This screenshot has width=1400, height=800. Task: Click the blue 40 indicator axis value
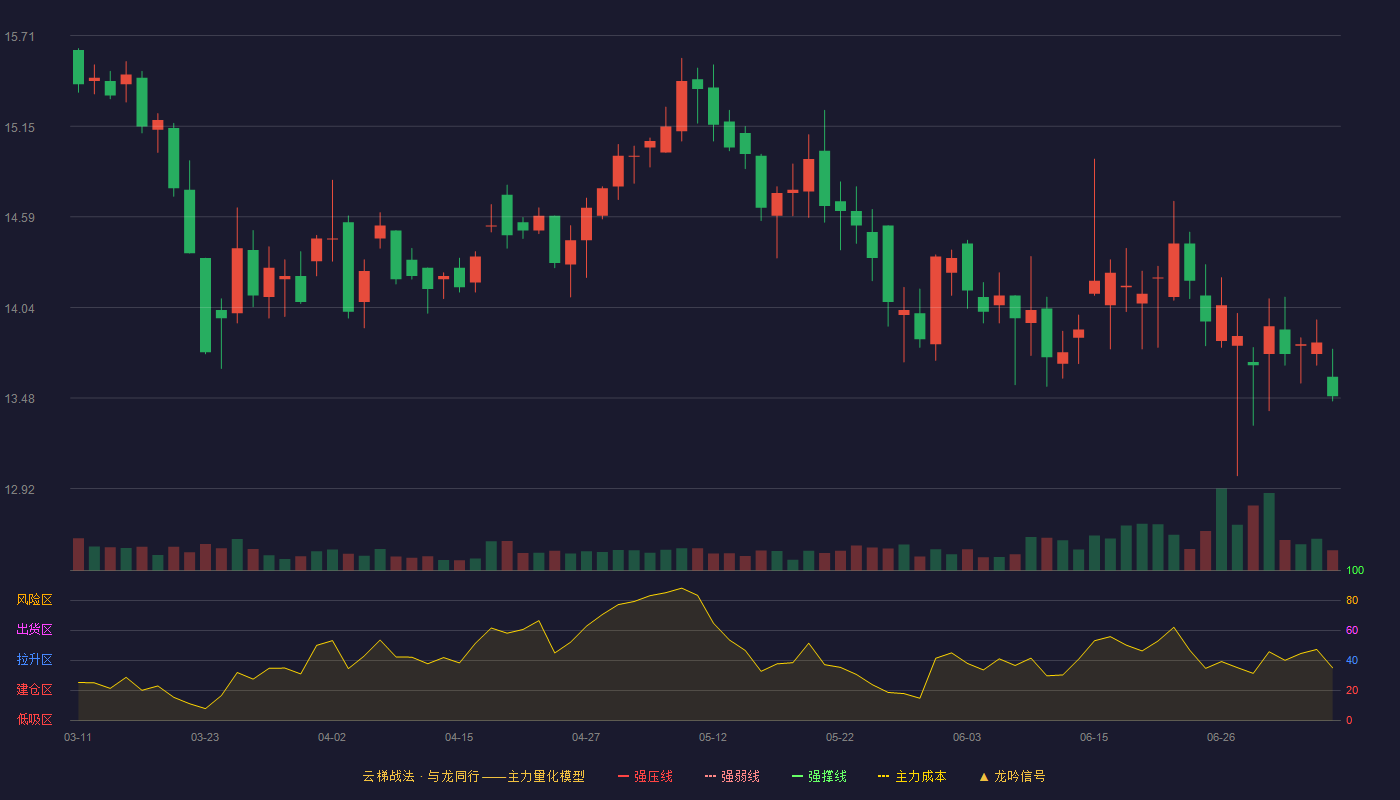[1352, 661]
